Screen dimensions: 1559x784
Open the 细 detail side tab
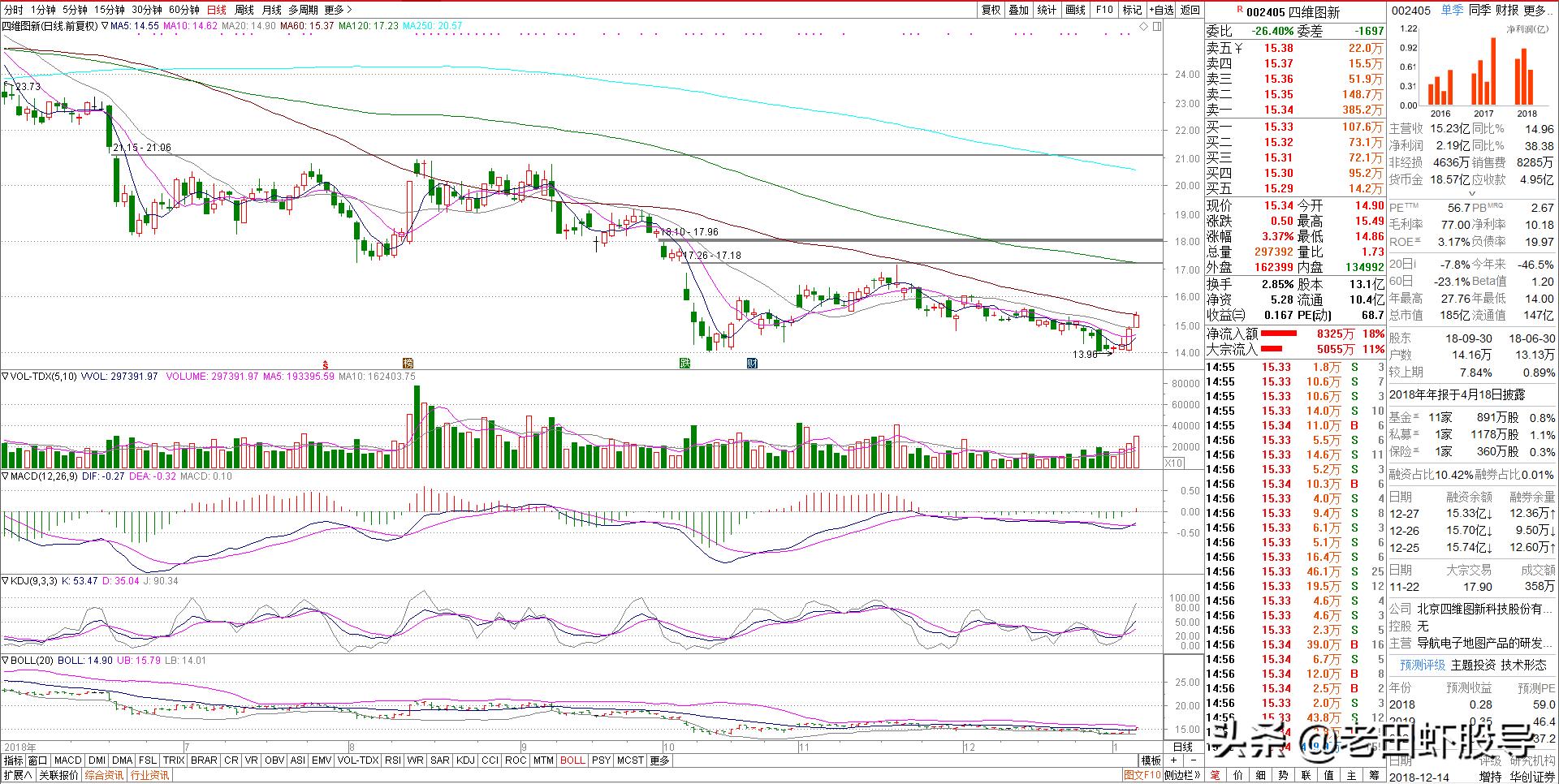click(1261, 776)
